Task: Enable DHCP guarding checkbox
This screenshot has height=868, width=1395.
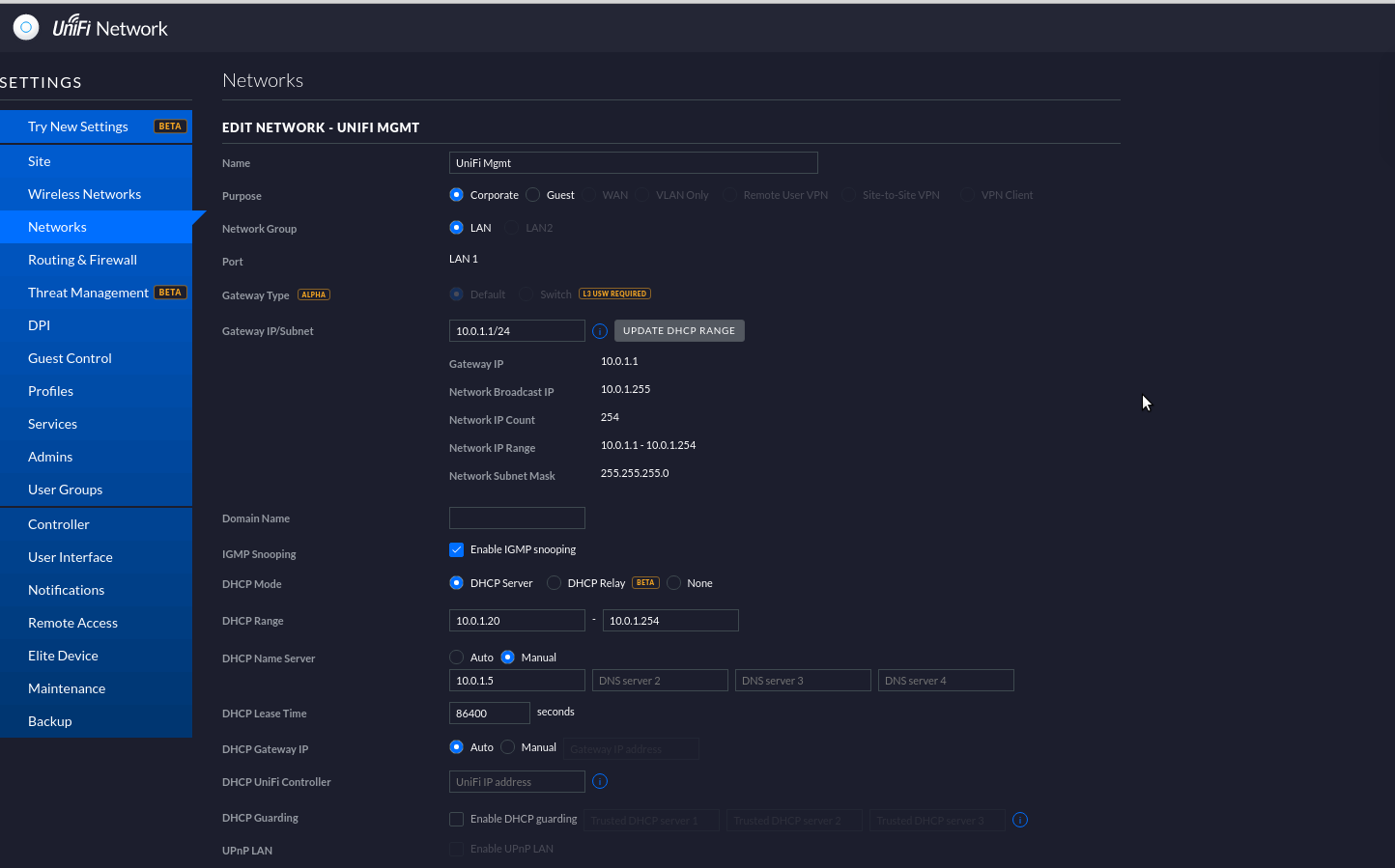Action: (457, 819)
